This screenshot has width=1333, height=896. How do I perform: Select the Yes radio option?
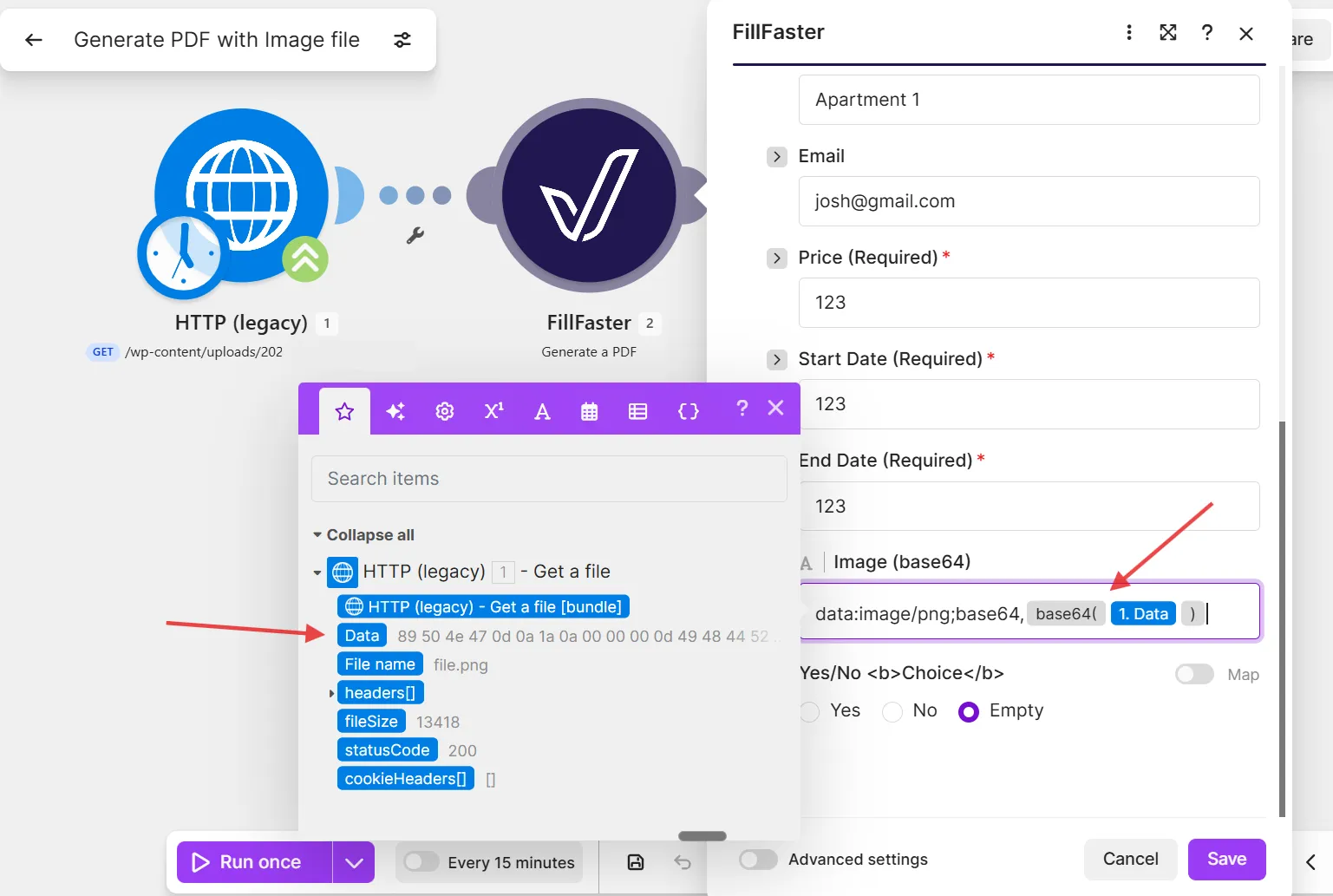coord(810,711)
